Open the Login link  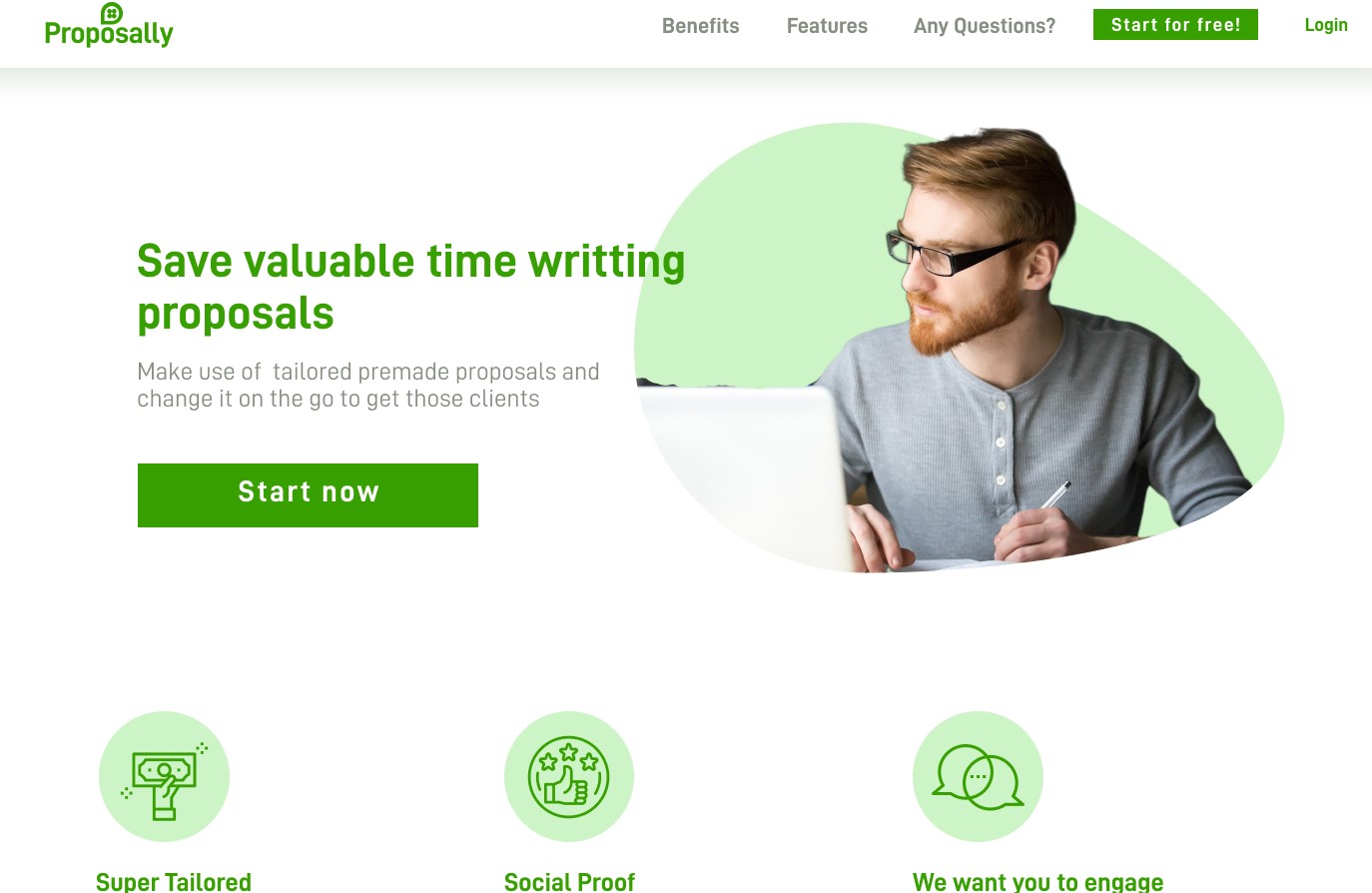1326,25
